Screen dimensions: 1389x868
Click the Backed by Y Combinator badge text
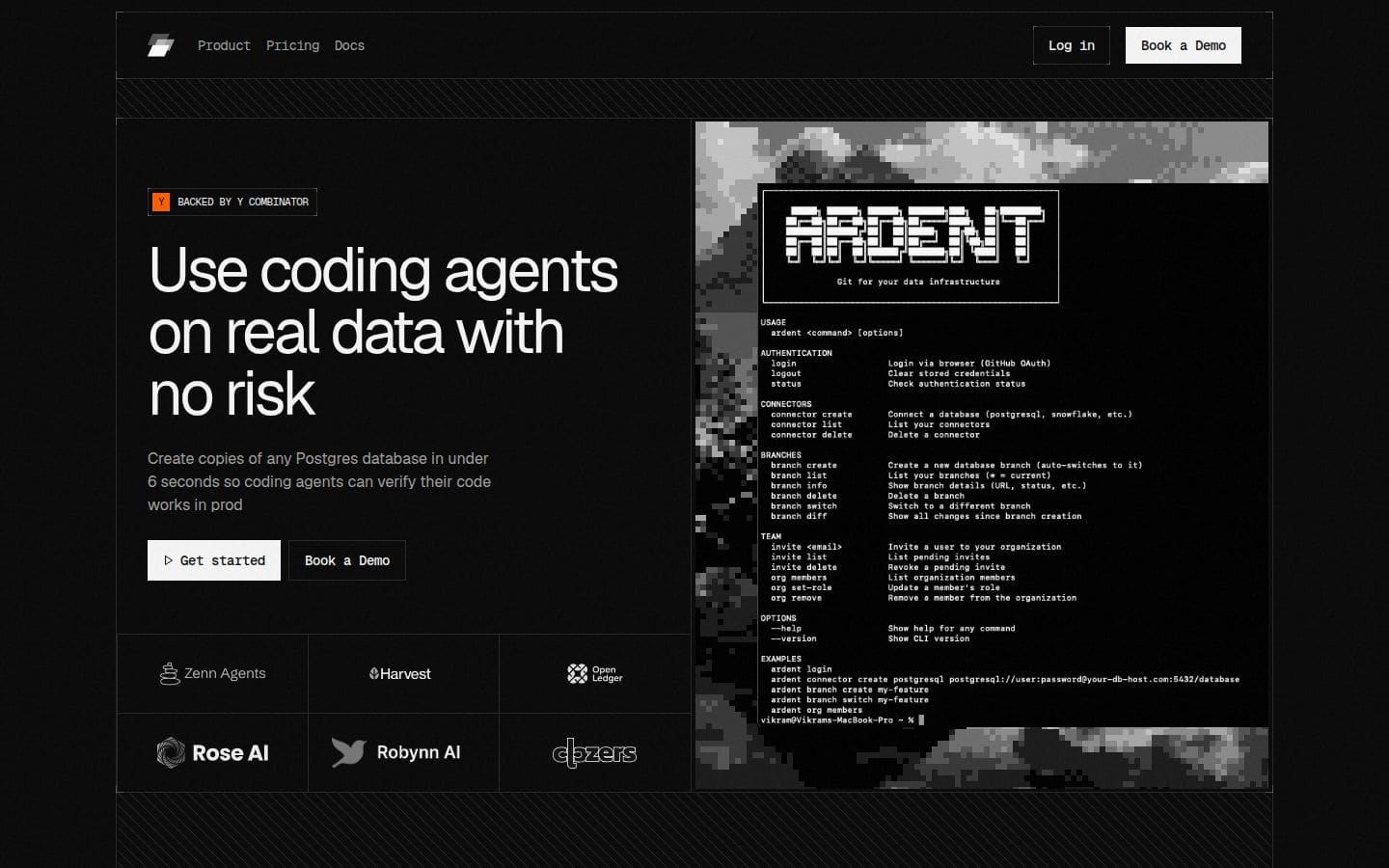243,202
